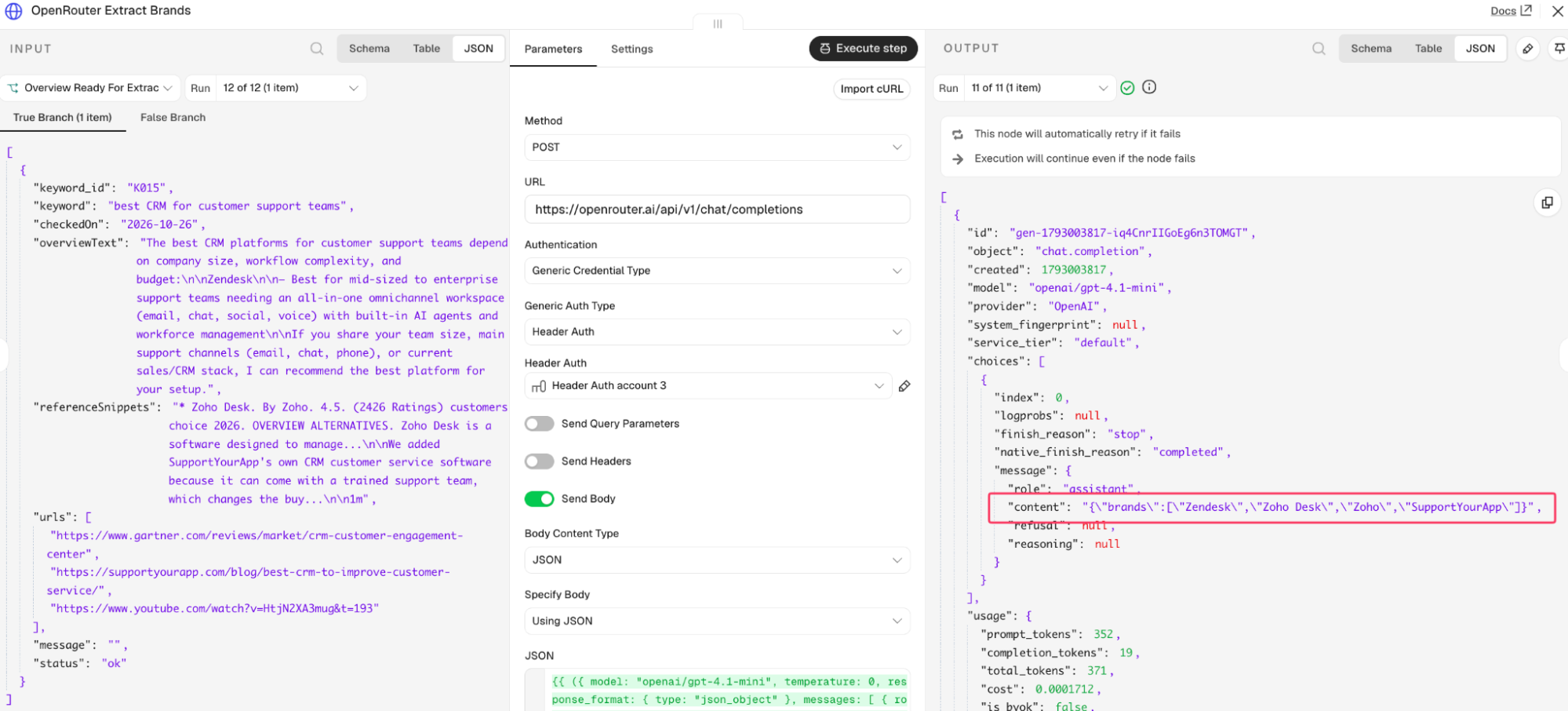The height and width of the screenshot is (711, 1568).
Task: Click the OpenRouter globe icon in the title
Action: (x=14, y=11)
